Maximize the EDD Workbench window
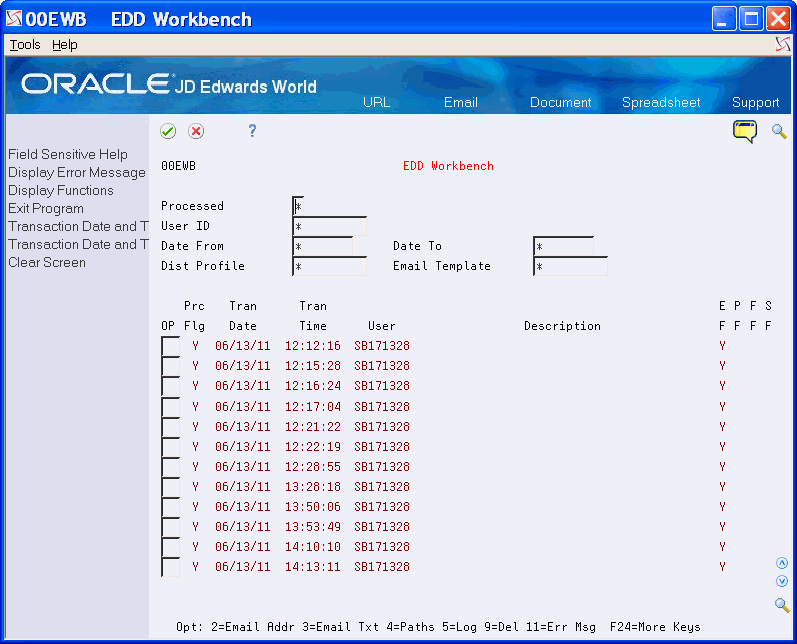This screenshot has width=797, height=644. click(x=751, y=19)
